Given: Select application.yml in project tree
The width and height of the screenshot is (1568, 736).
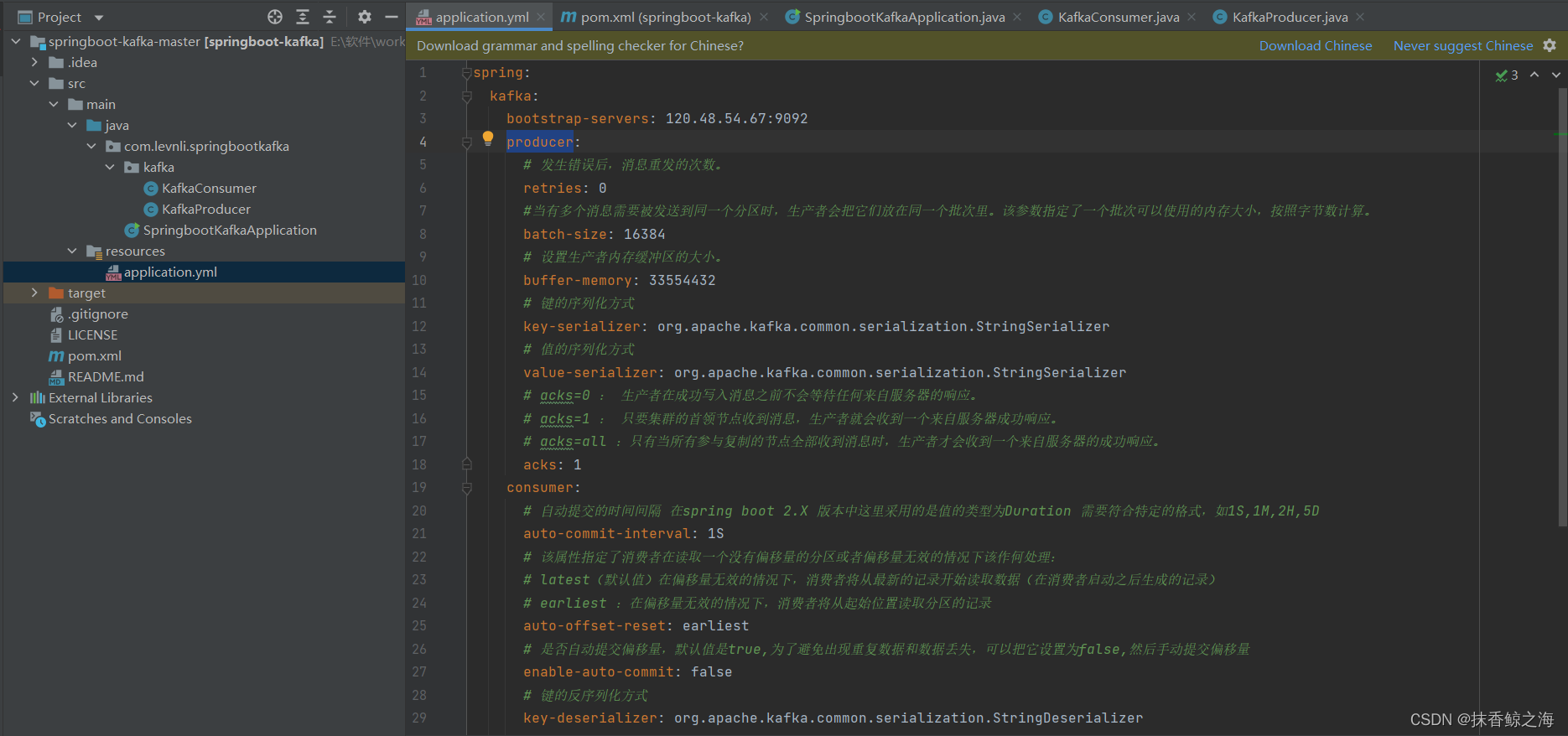Looking at the screenshot, I should pyautogui.click(x=170, y=272).
